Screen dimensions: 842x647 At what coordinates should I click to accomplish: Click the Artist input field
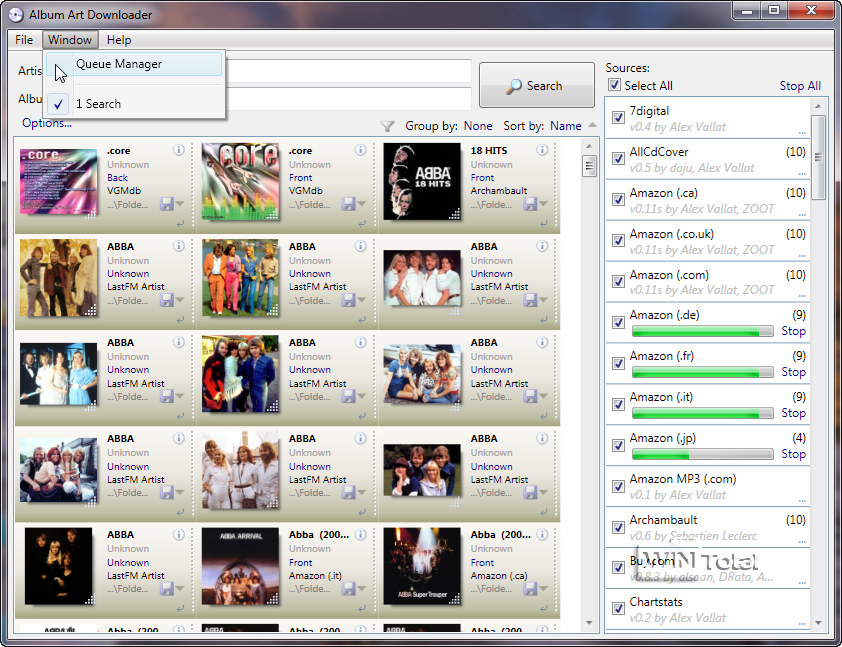(x=348, y=70)
